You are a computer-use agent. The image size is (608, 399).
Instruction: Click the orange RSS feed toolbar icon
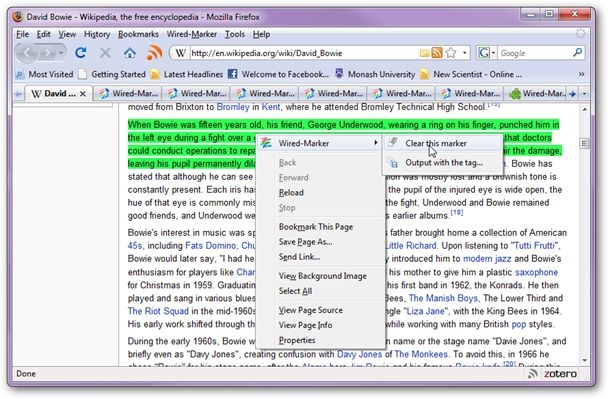(x=154, y=52)
